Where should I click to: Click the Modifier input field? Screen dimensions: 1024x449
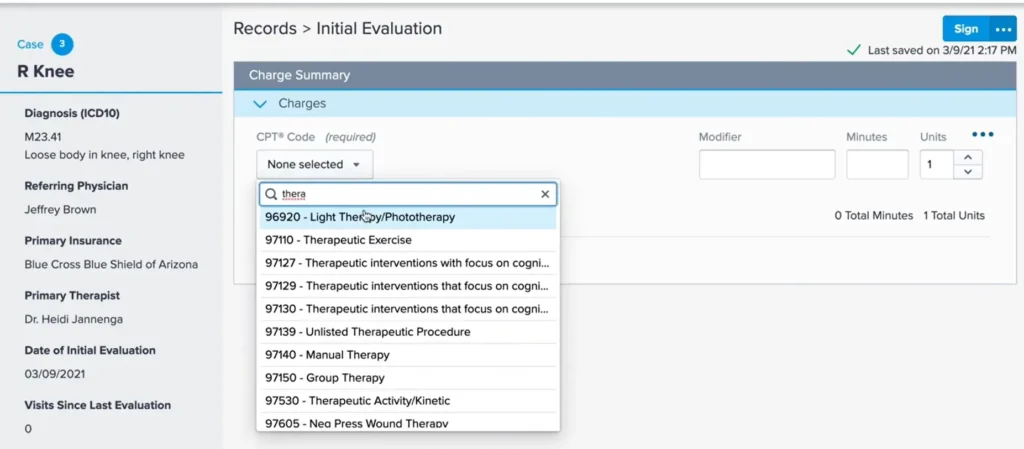(x=767, y=164)
